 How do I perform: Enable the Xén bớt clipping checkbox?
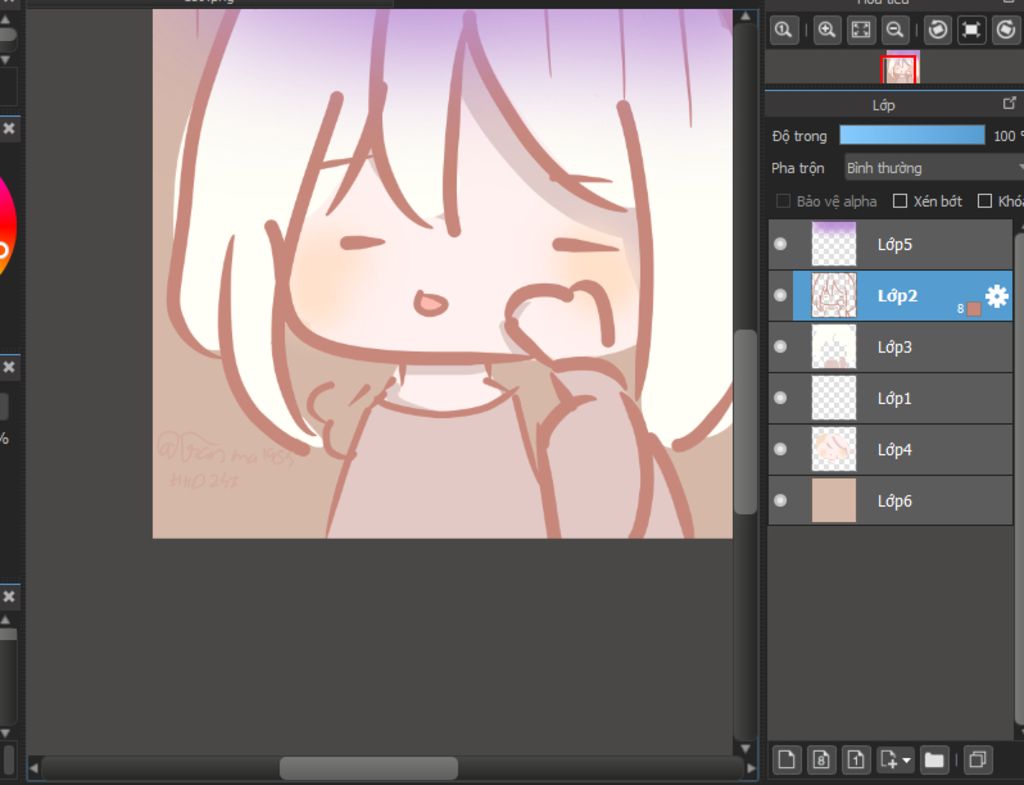(x=900, y=201)
